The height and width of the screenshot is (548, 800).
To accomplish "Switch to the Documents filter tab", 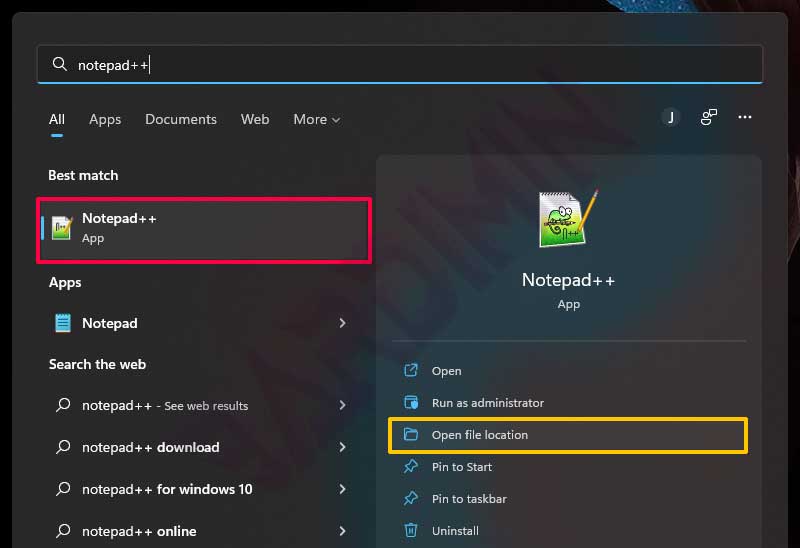I will click(181, 119).
